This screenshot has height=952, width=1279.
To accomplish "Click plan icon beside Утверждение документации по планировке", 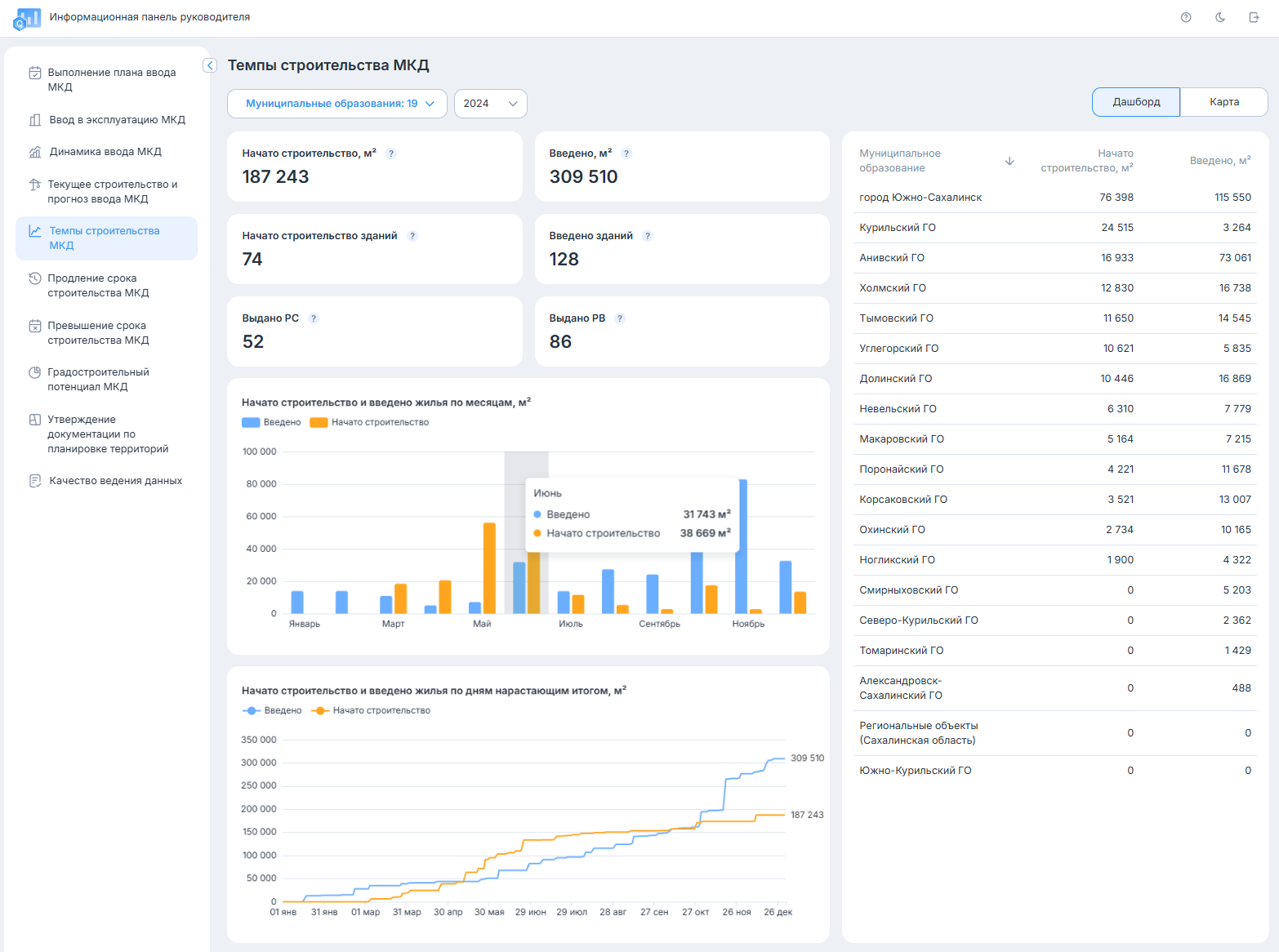I will [35, 420].
